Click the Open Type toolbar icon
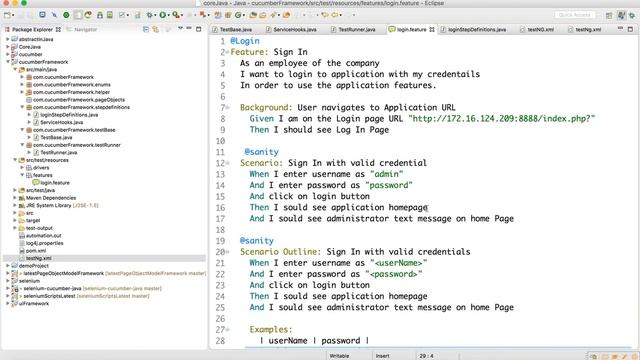Screen dimensions: 640x360 253,15
